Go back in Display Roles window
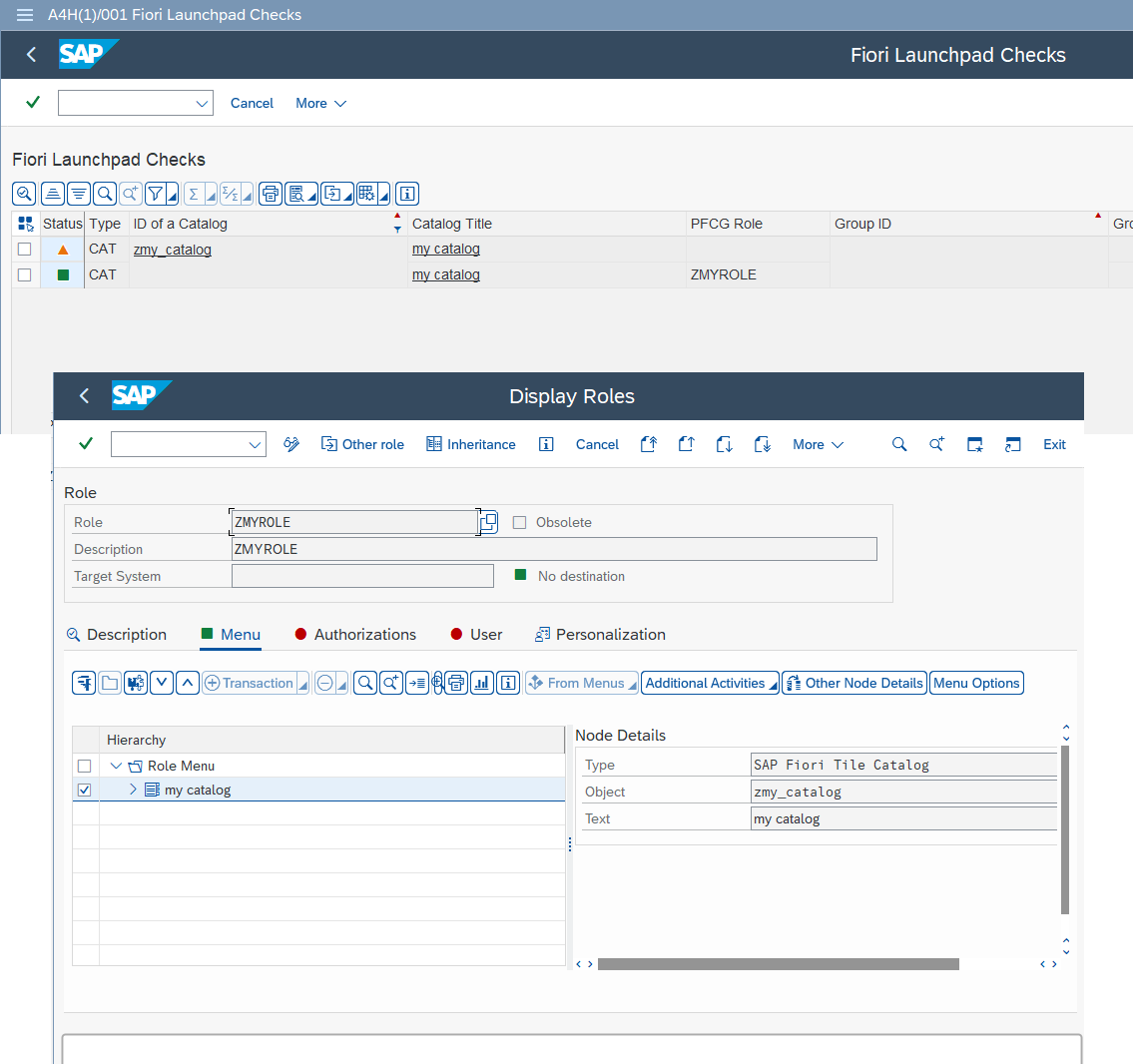This screenshot has width=1133, height=1064. [x=85, y=396]
